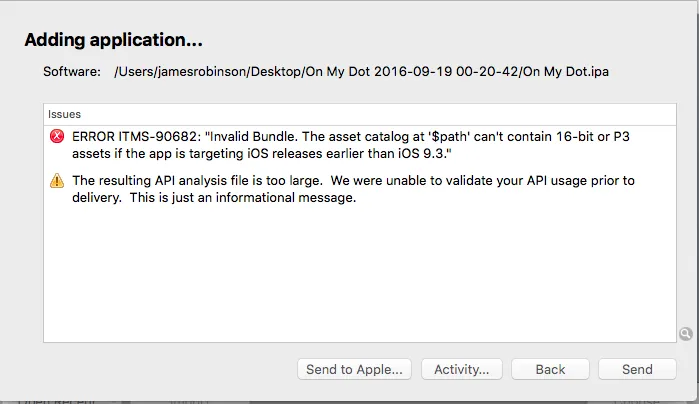Image resolution: width=699 pixels, height=404 pixels.
Task: Click the 'Adding application...' heading
Action: (114, 41)
